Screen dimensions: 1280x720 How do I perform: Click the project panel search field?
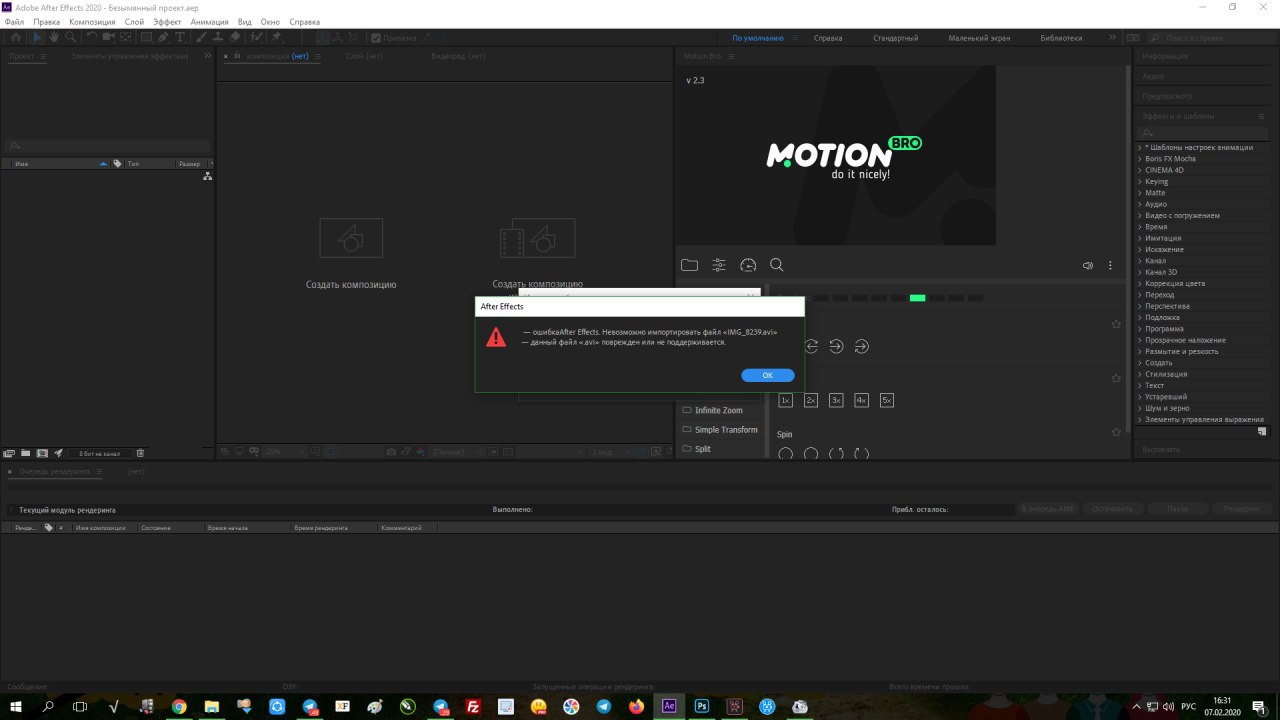click(108, 146)
